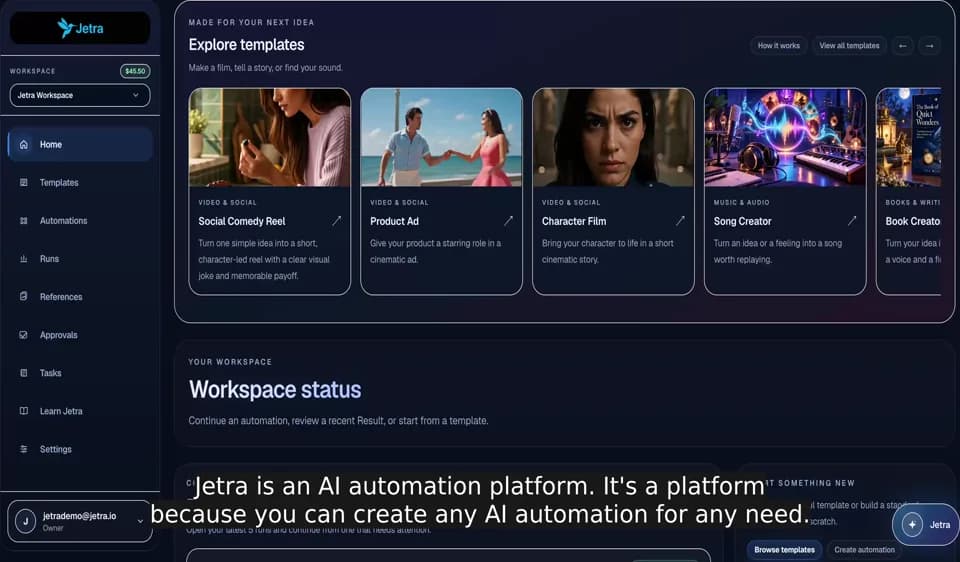The height and width of the screenshot is (562, 960).
Task: Click the References sidebar icon
Action: coord(24,296)
